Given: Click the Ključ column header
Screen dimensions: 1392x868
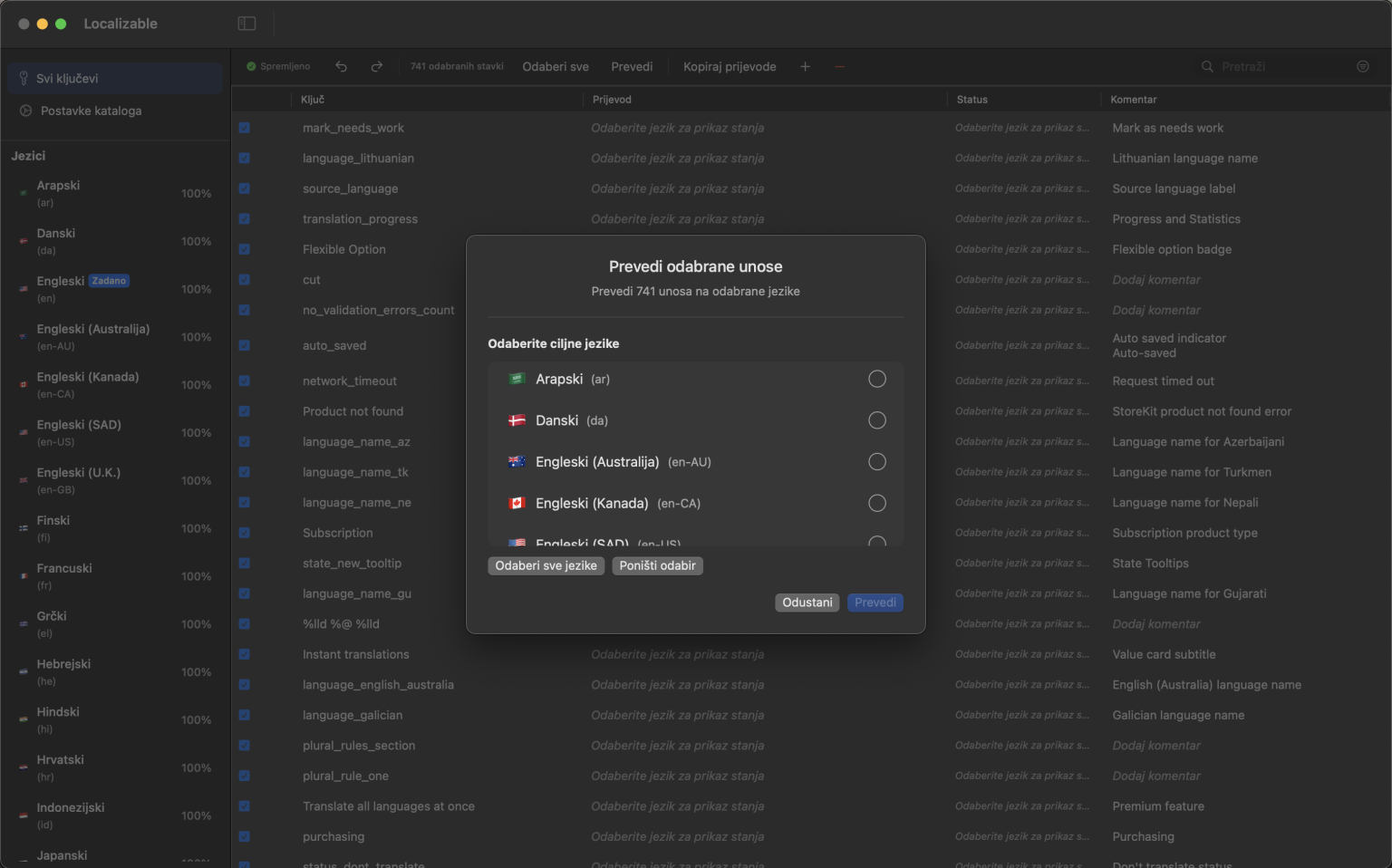Looking at the screenshot, I should [x=313, y=100].
